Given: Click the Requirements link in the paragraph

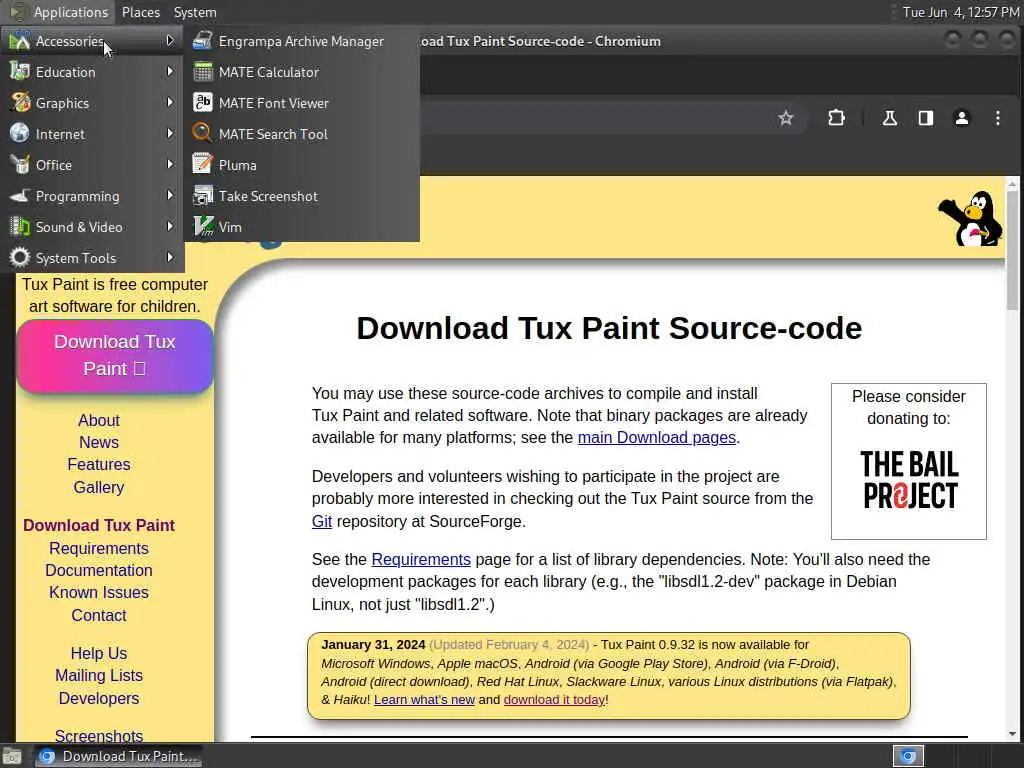Looking at the screenshot, I should (x=421, y=560).
